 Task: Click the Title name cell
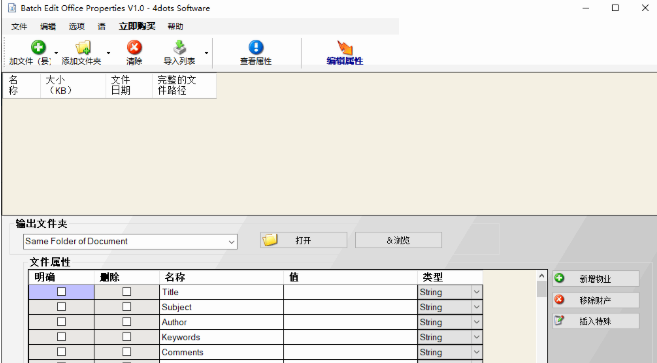[x=221, y=292]
